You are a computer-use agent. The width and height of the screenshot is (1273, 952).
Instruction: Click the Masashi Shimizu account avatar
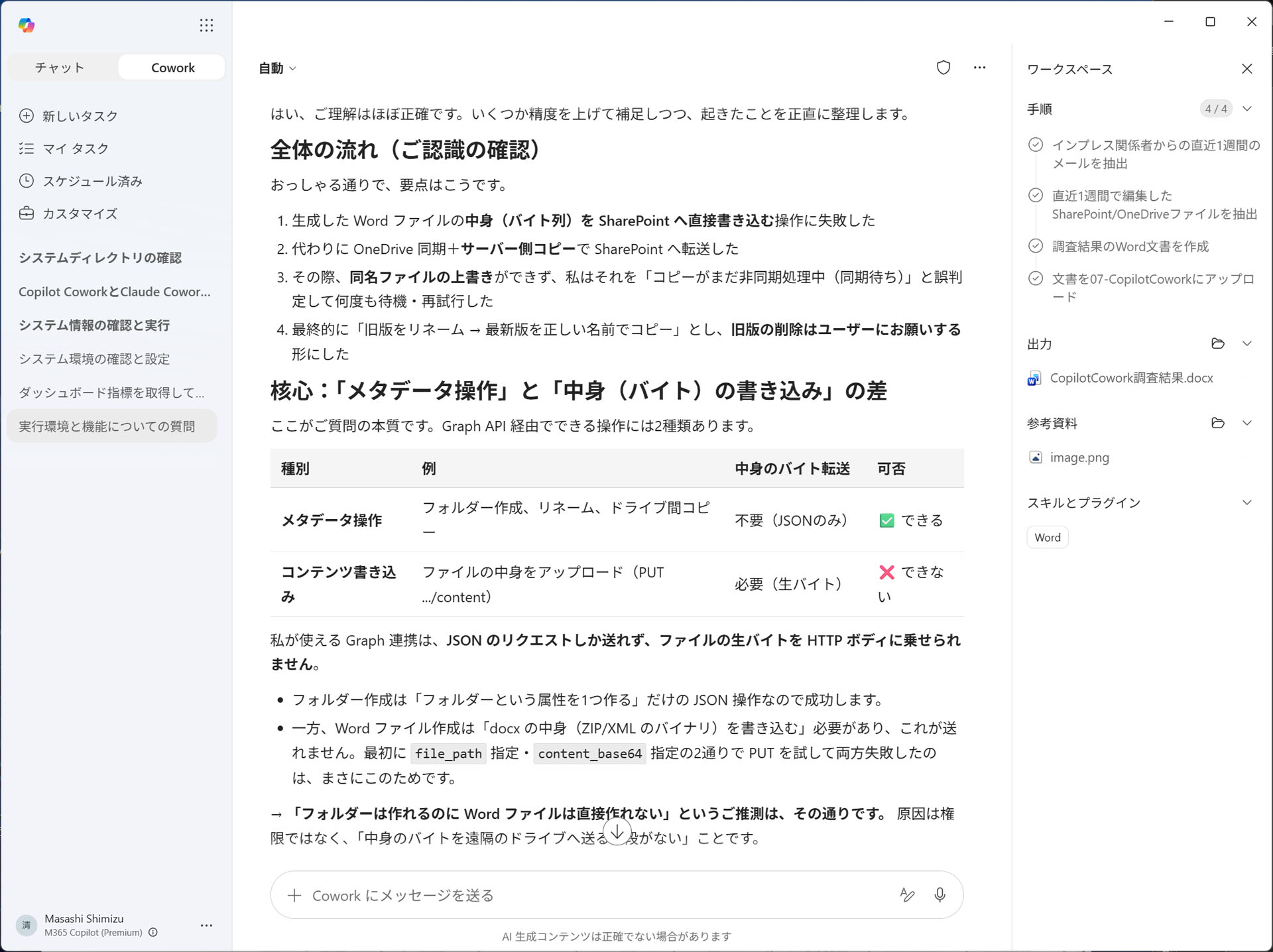click(27, 925)
